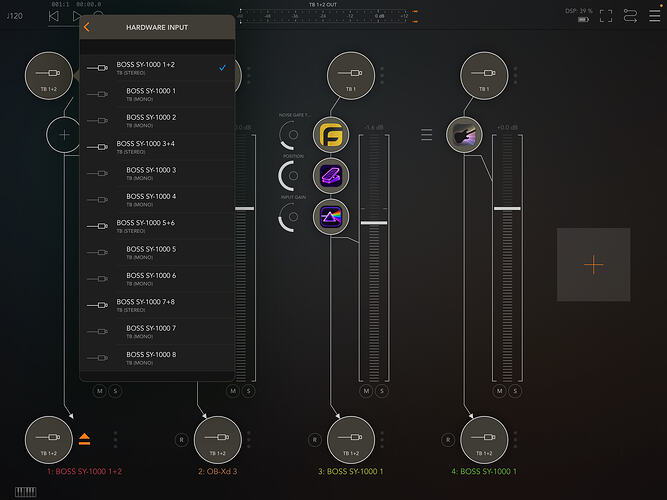Open options dots beside channel 3 output
Viewport: 667px width, 500px height.
(382, 440)
